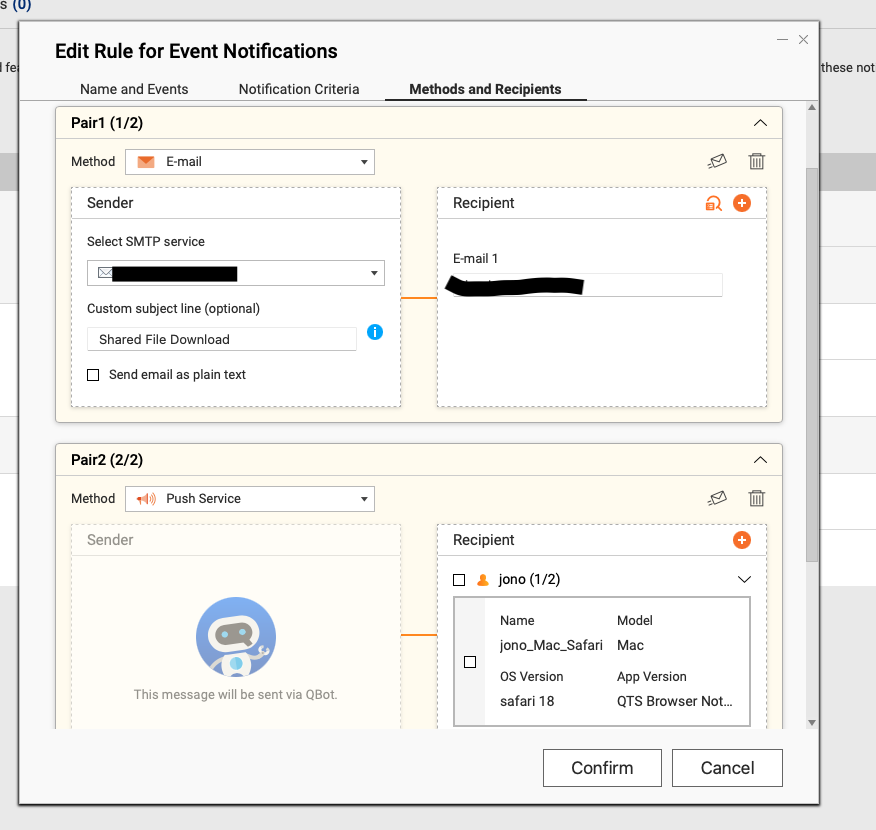
Task: Click the Cancel button
Action: [727, 768]
